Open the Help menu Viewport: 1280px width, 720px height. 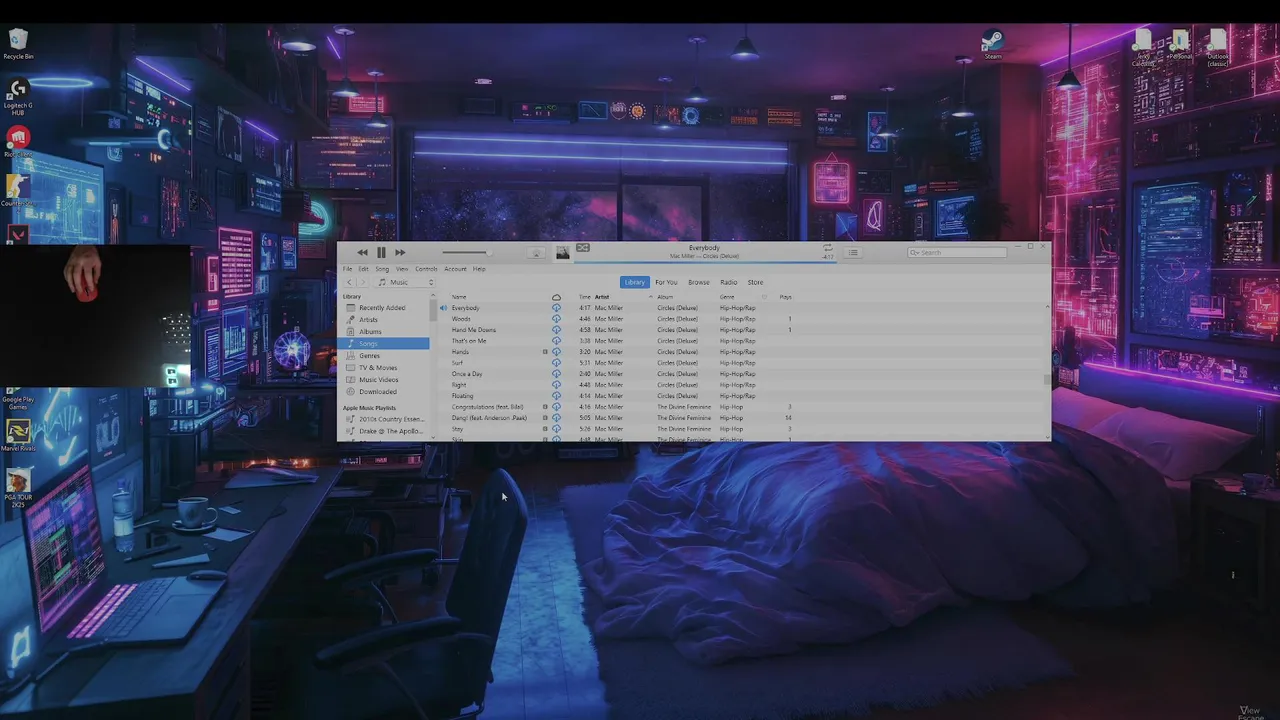coord(479,269)
